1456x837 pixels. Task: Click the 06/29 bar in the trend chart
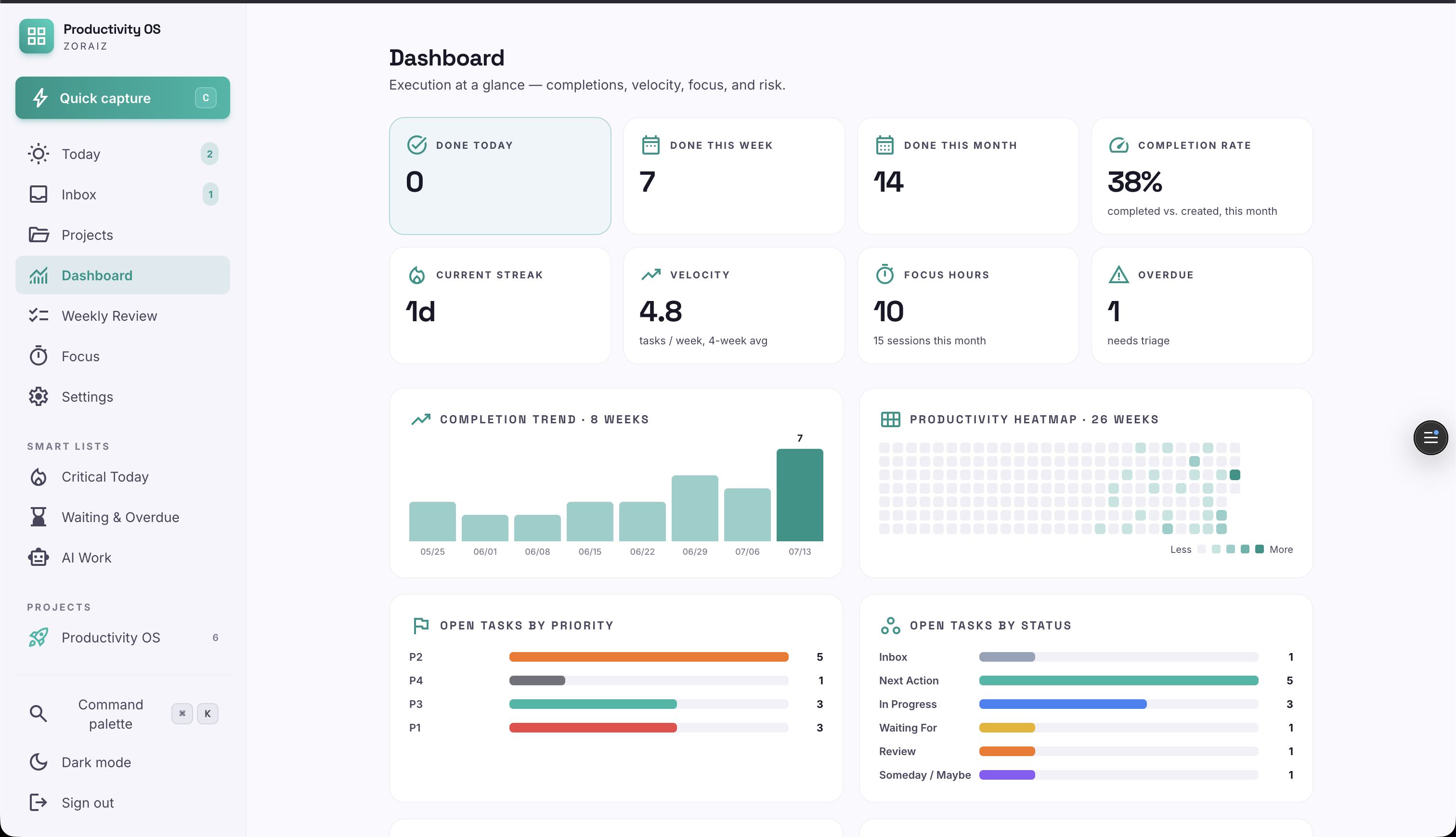(695, 508)
